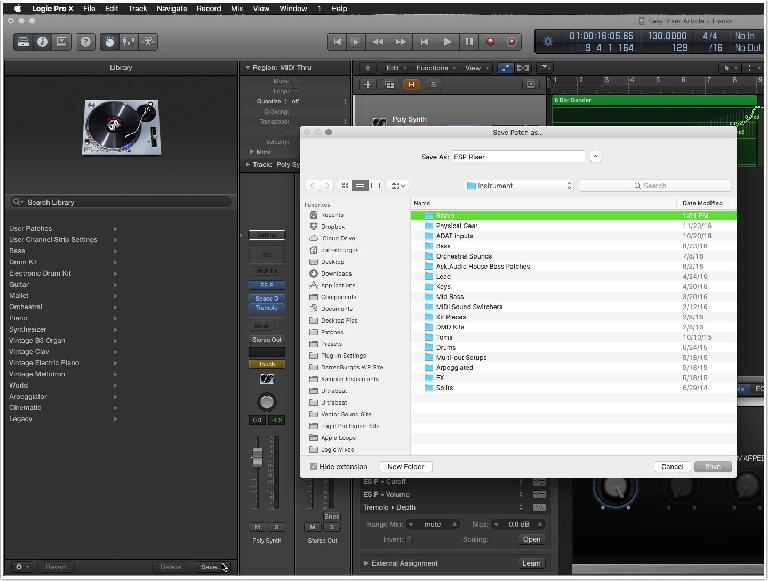Click the Search field in save dialog

654,186
